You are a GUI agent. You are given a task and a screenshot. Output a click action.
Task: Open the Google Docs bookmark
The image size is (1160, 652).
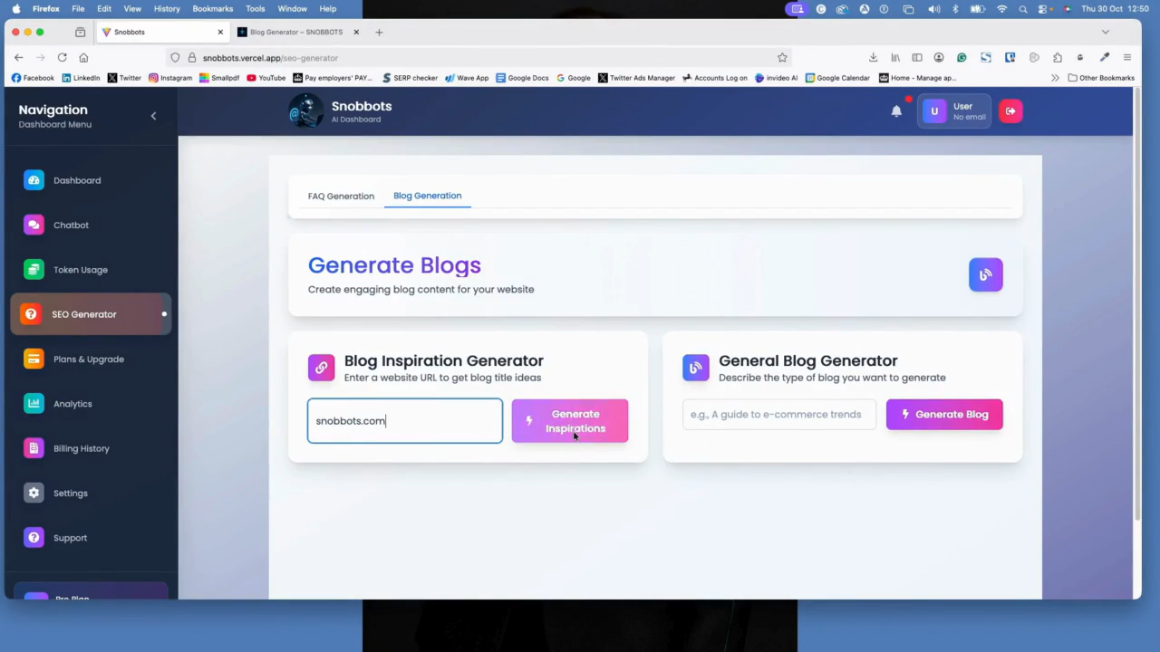(522, 78)
